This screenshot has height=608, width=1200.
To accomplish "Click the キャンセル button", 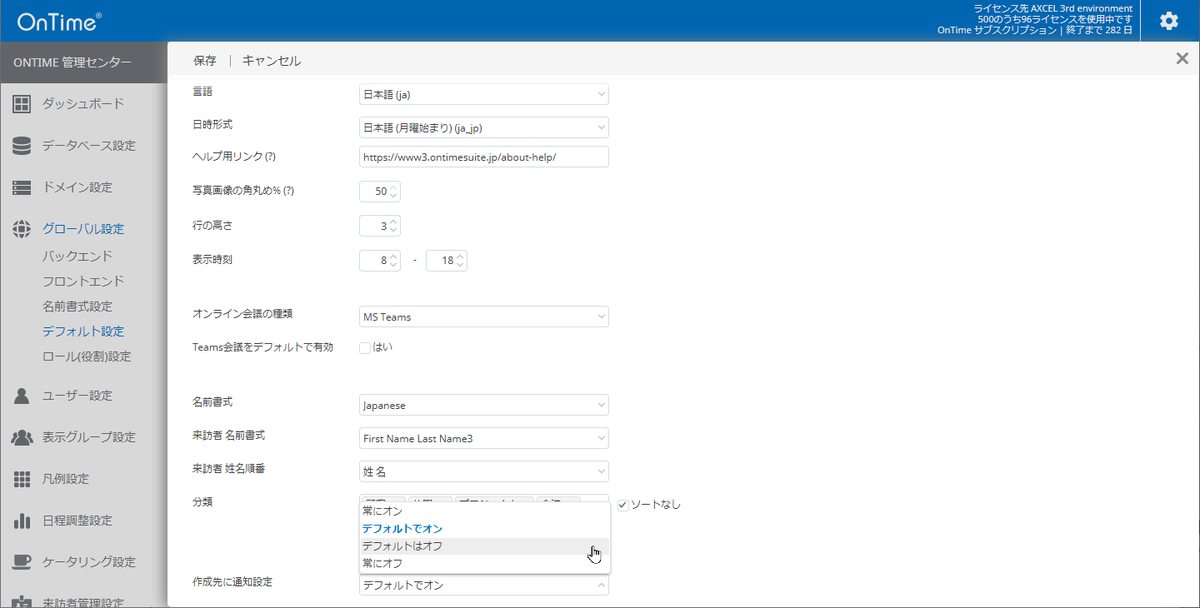I will pyautogui.click(x=271, y=60).
